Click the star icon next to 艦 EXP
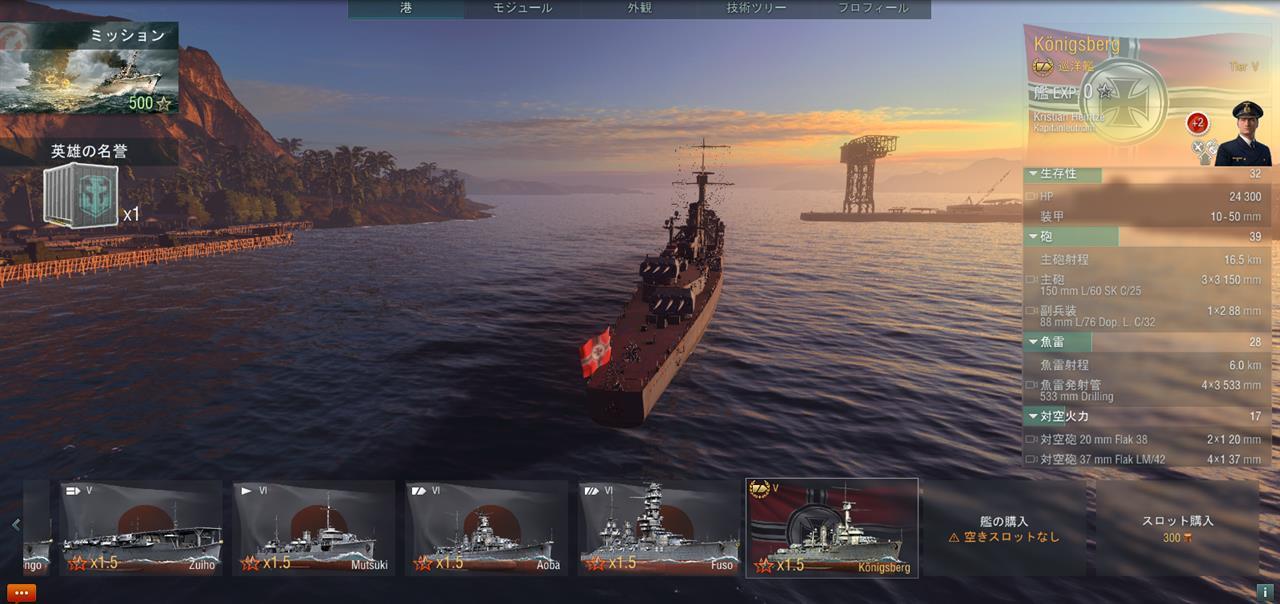 click(1105, 92)
